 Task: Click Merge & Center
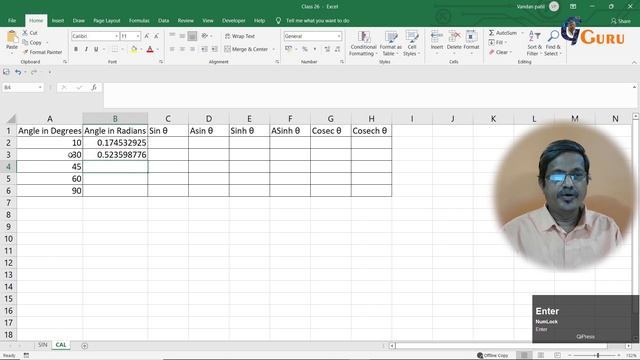tap(247, 49)
